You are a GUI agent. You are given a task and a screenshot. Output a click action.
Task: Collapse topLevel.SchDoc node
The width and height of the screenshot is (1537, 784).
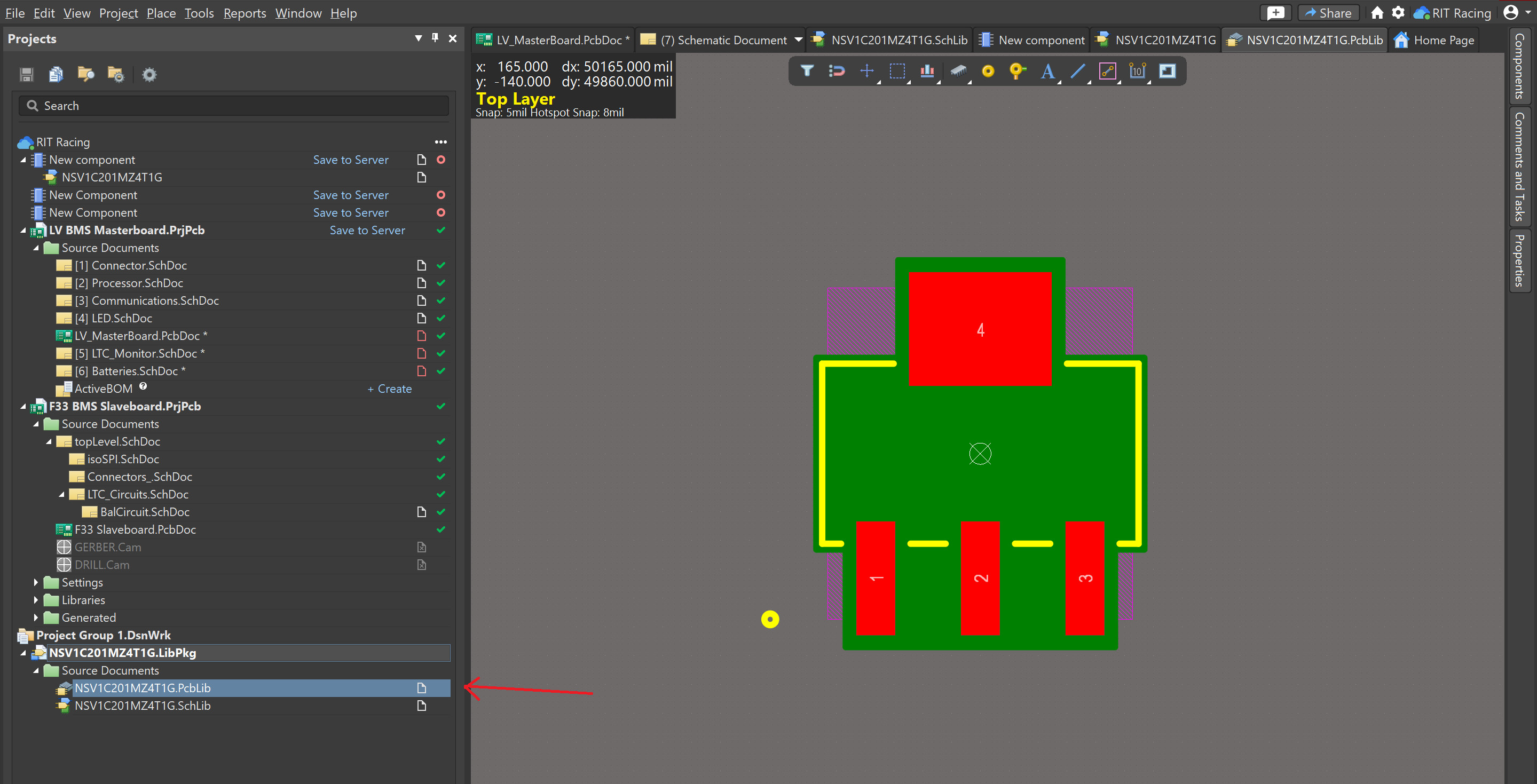click(x=49, y=441)
